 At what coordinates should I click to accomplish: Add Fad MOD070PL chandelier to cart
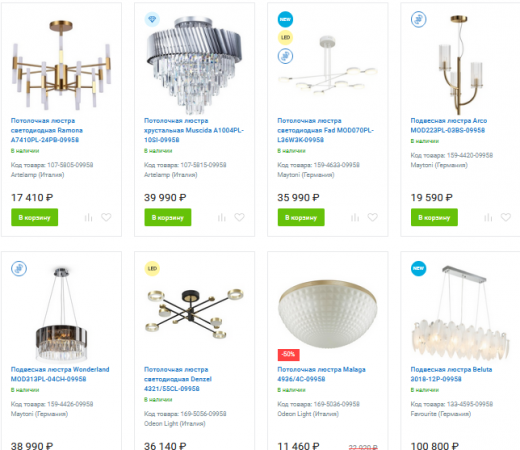[301, 217]
